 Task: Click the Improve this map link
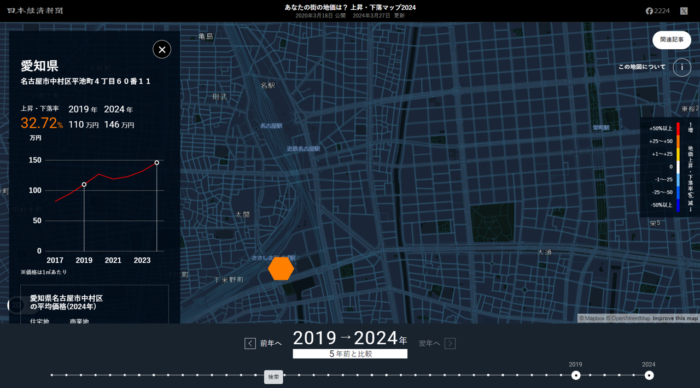(675, 318)
